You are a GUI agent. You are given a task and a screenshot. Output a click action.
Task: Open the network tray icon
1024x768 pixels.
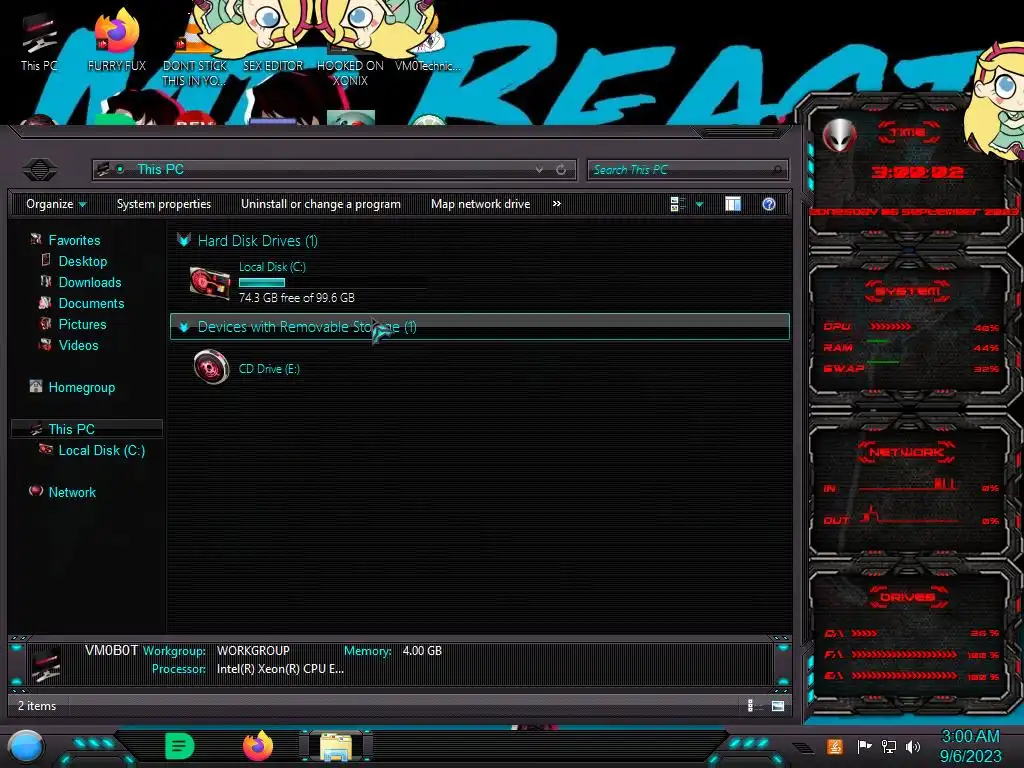(x=889, y=746)
